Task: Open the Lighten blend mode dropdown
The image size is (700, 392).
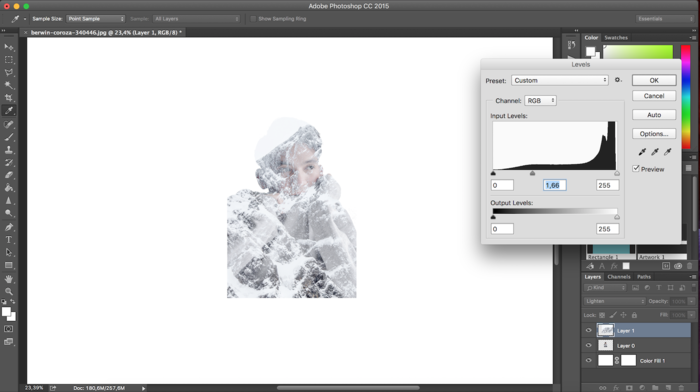Action: point(614,301)
